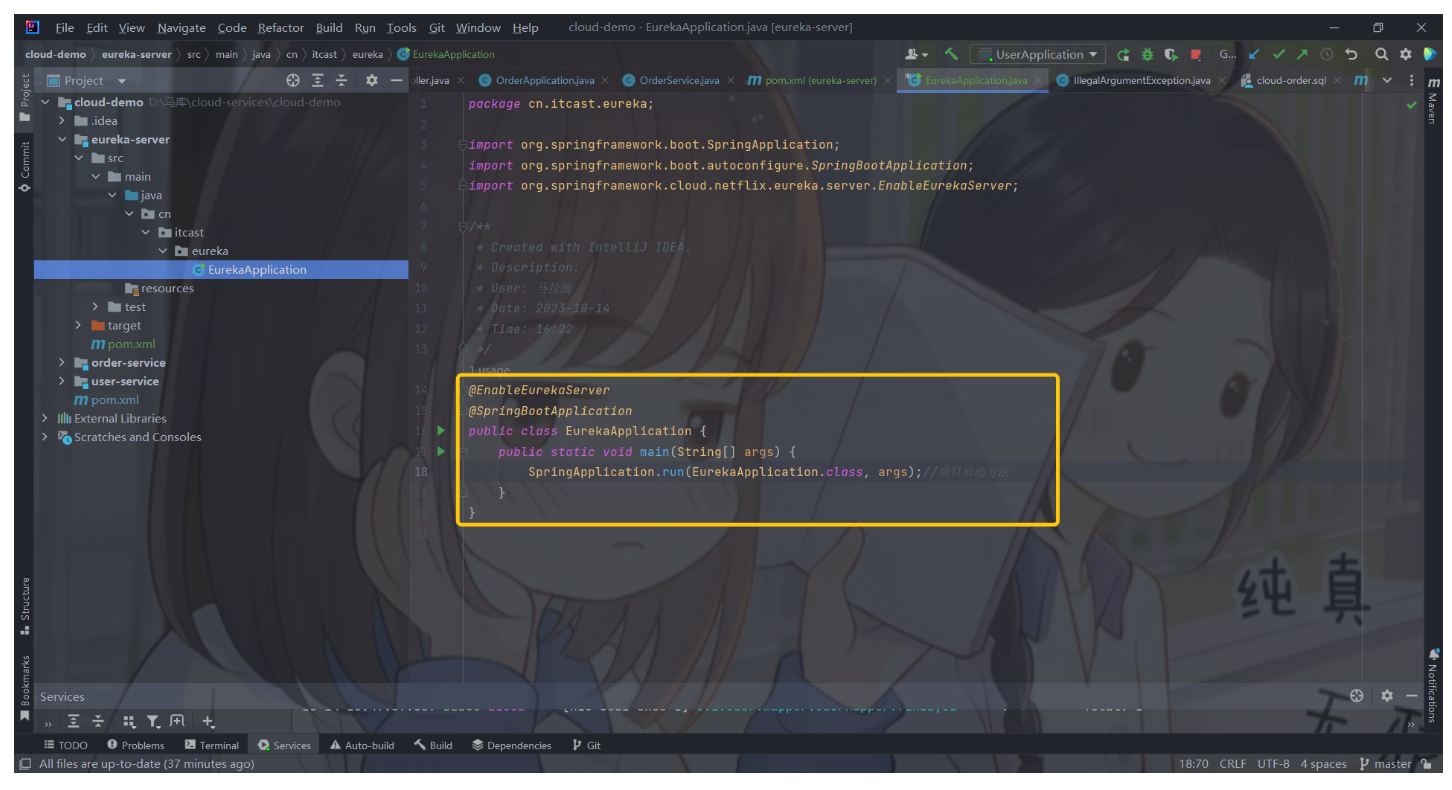Open the Auto-build tool window
The height and width of the screenshot is (790, 1452).
point(363,745)
